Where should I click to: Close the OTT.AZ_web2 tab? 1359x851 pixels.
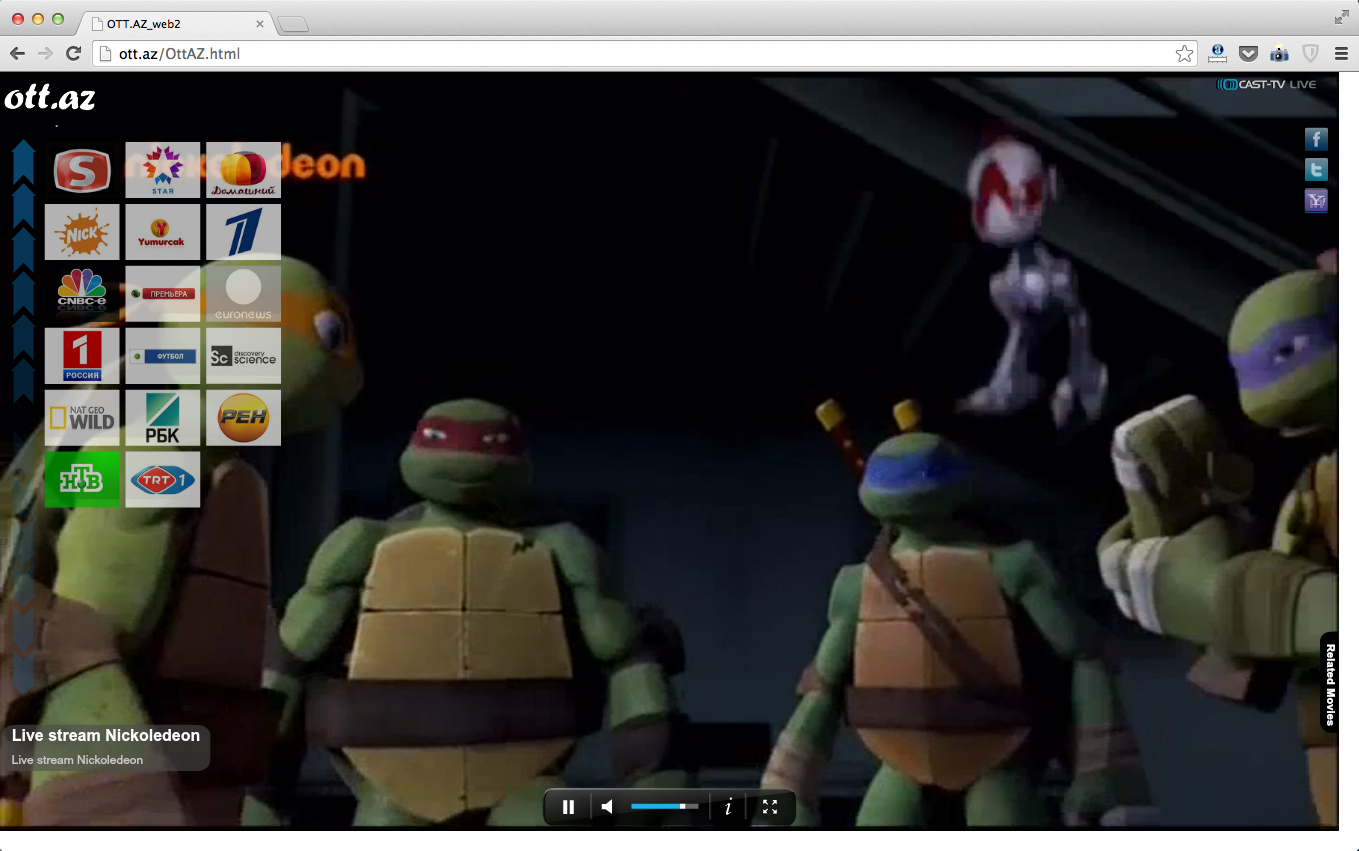point(260,23)
